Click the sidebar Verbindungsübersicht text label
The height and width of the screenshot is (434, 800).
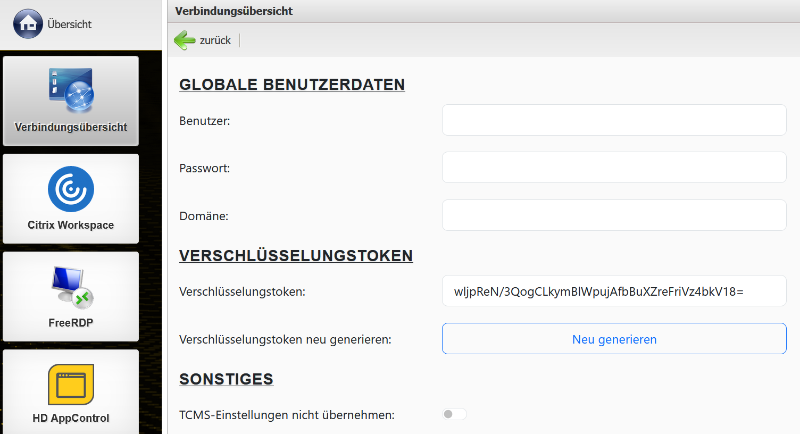[x=70, y=128]
